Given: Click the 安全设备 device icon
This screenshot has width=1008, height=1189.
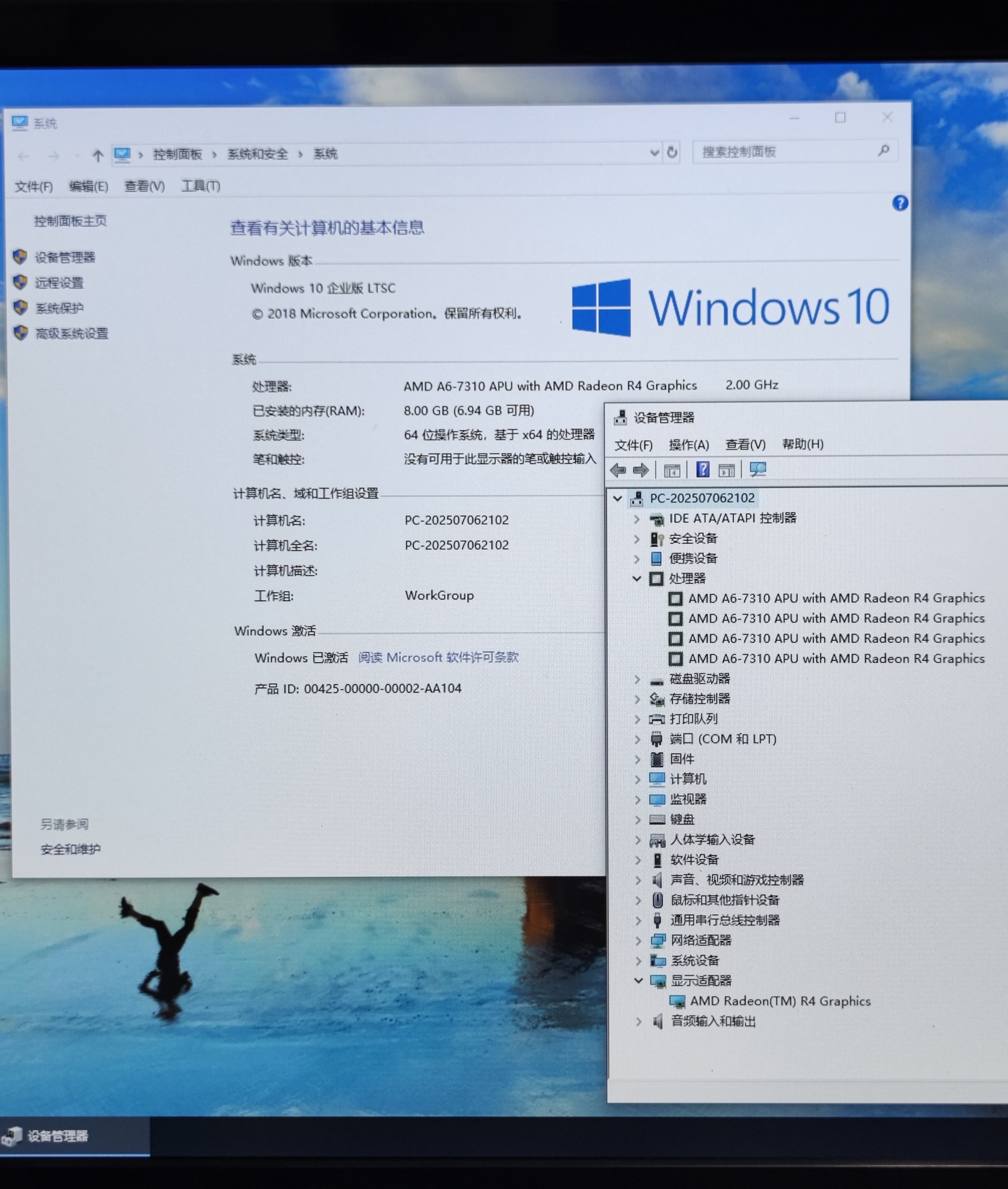Looking at the screenshot, I should click(657, 539).
